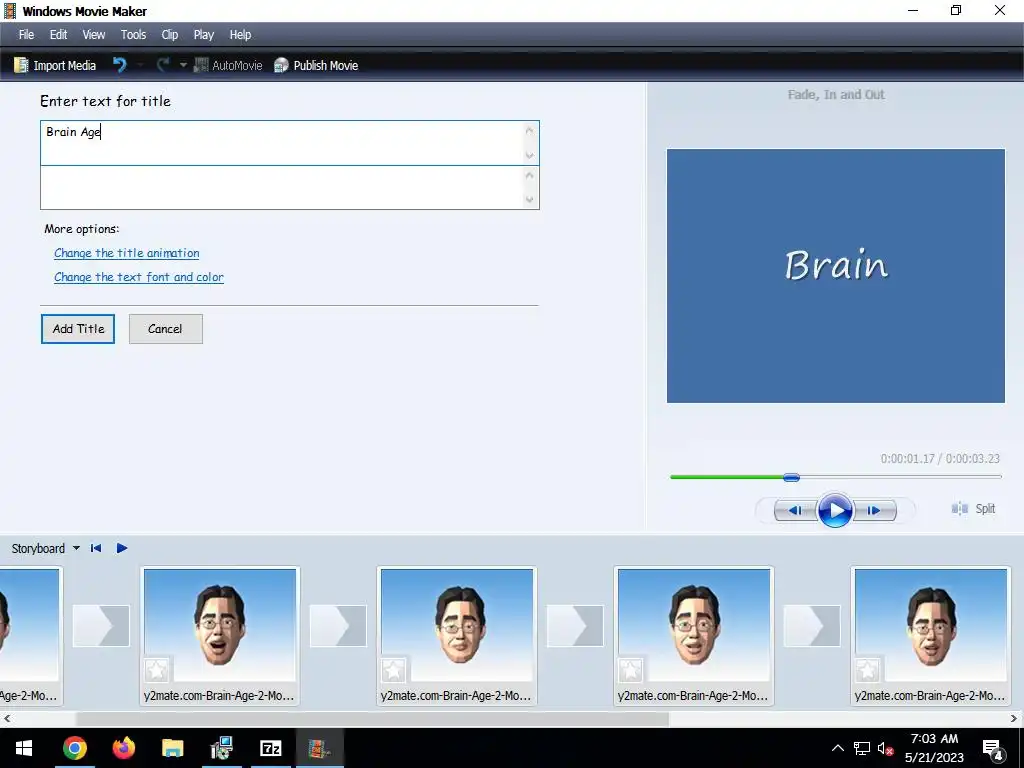Open the Tools menu
Screen dimensions: 1024x768
[x=133, y=35]
